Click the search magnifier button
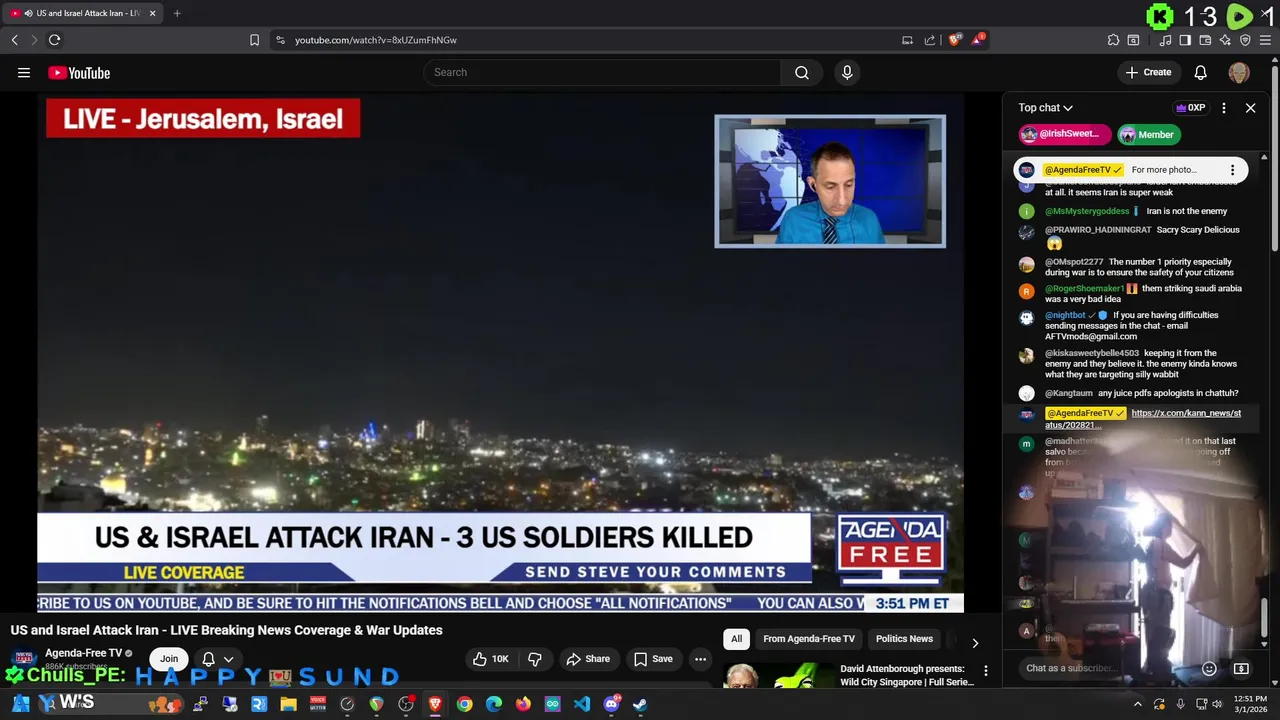 (x=802, y=72)
